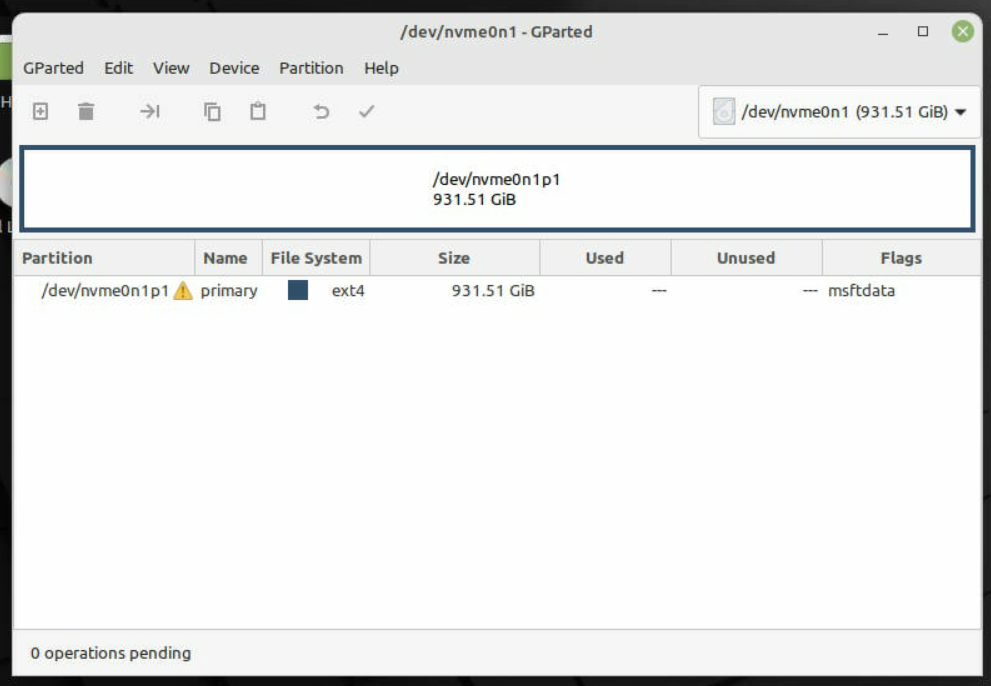The height and width of the screenshot is (686, 991).
Task: Click the 'primary' name cell
Action: coord(229,291)
